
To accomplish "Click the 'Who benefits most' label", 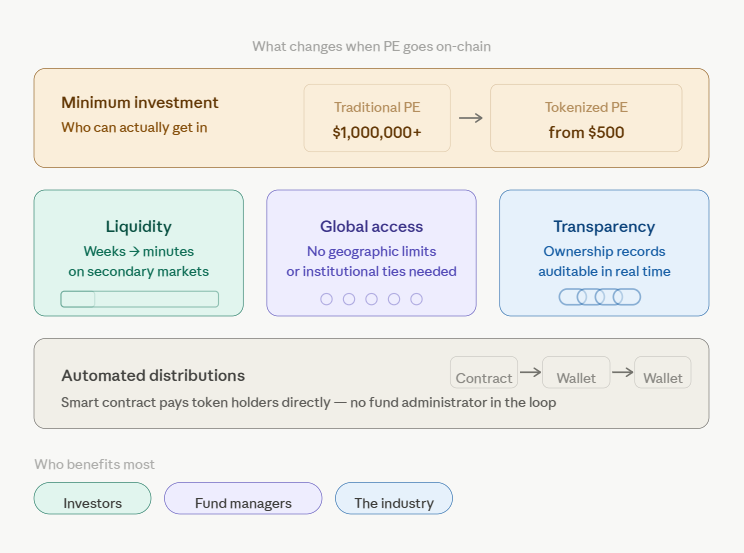I will (94, 464).
